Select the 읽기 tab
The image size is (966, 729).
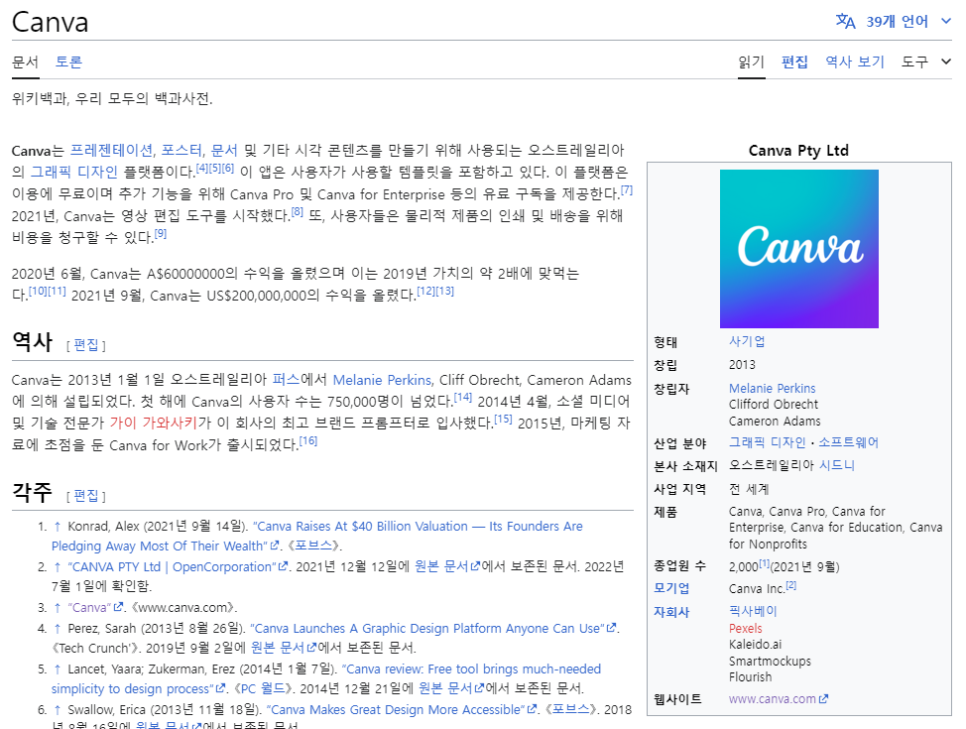(x=752, y=62)
